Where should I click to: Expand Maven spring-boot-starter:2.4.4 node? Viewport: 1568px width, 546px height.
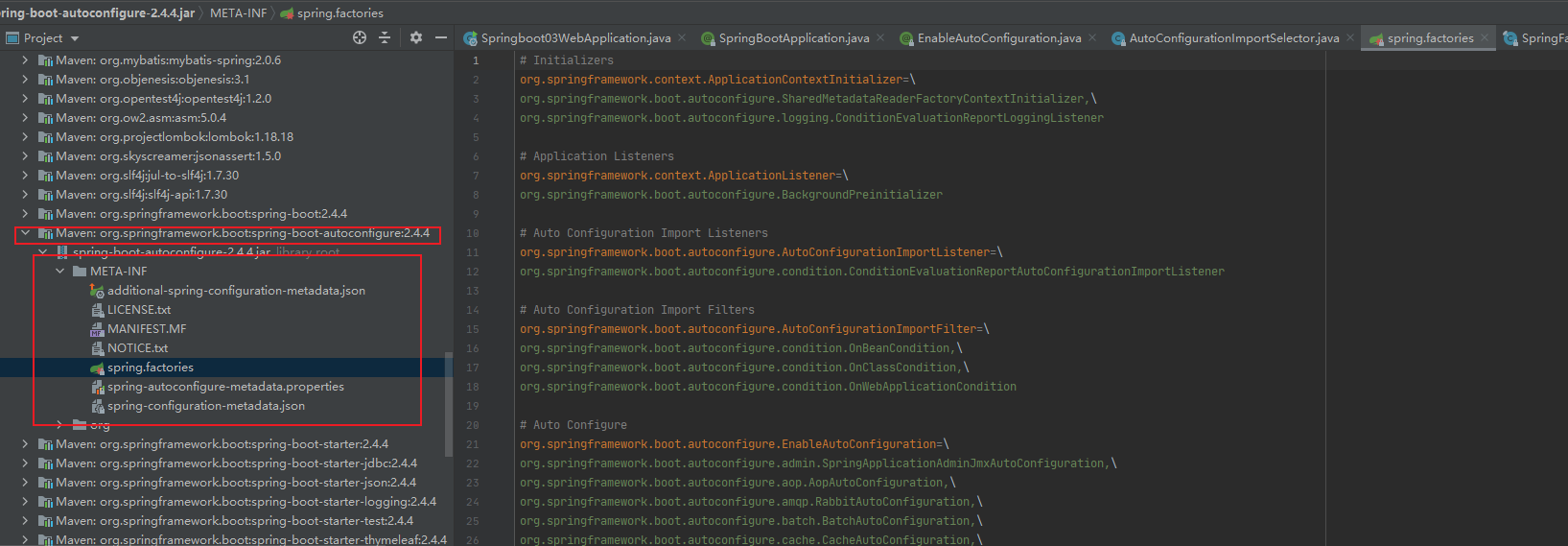tap(25, 443)
